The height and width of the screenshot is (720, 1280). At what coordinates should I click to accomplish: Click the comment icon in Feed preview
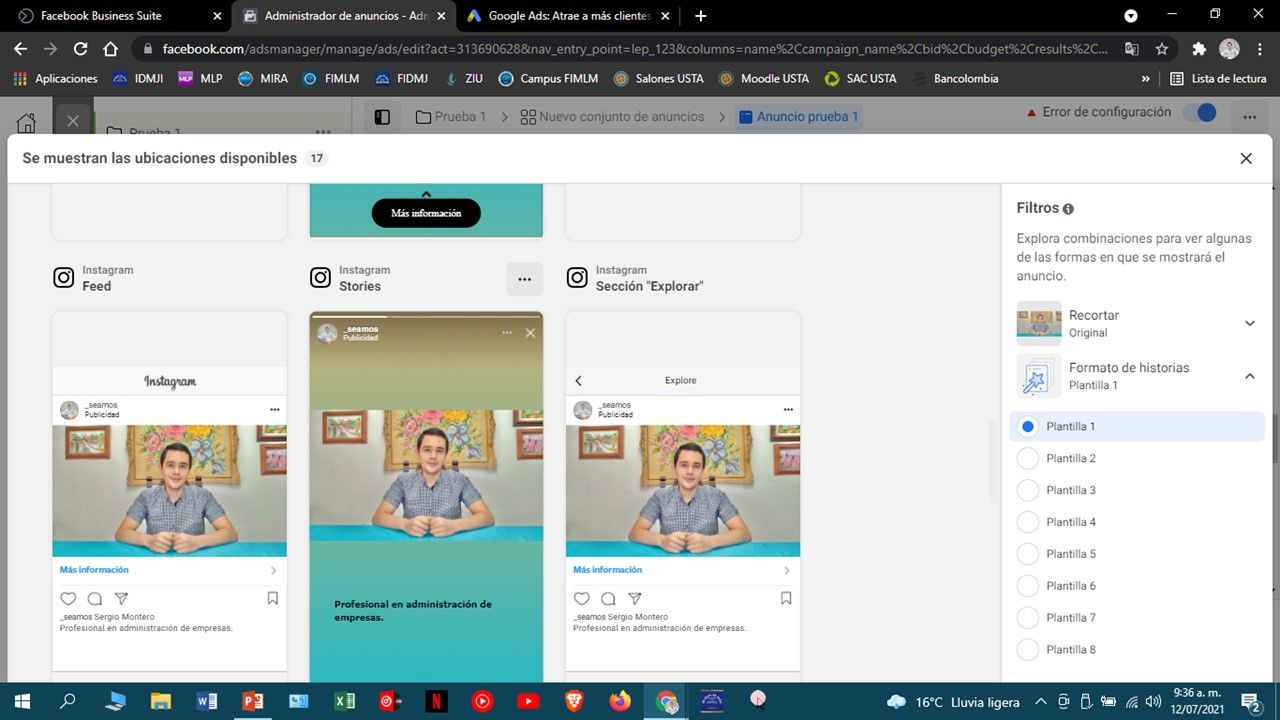pos(95,599)
